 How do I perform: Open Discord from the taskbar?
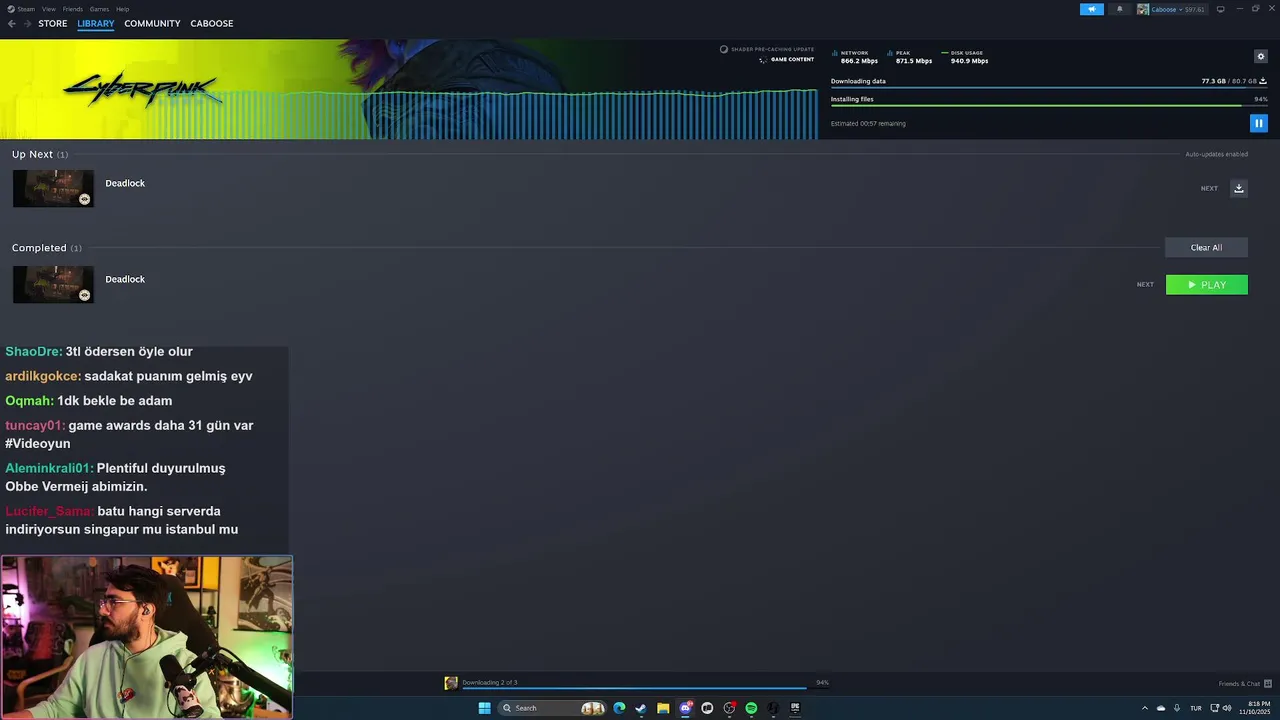685,708
